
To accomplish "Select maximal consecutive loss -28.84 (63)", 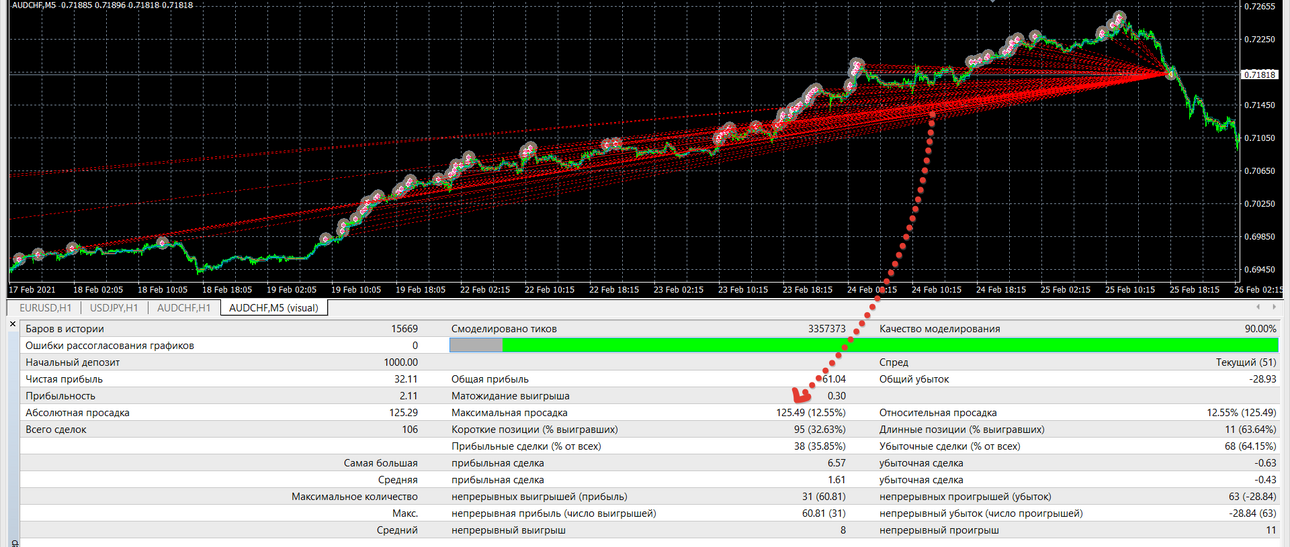I will pos(1250,515).
